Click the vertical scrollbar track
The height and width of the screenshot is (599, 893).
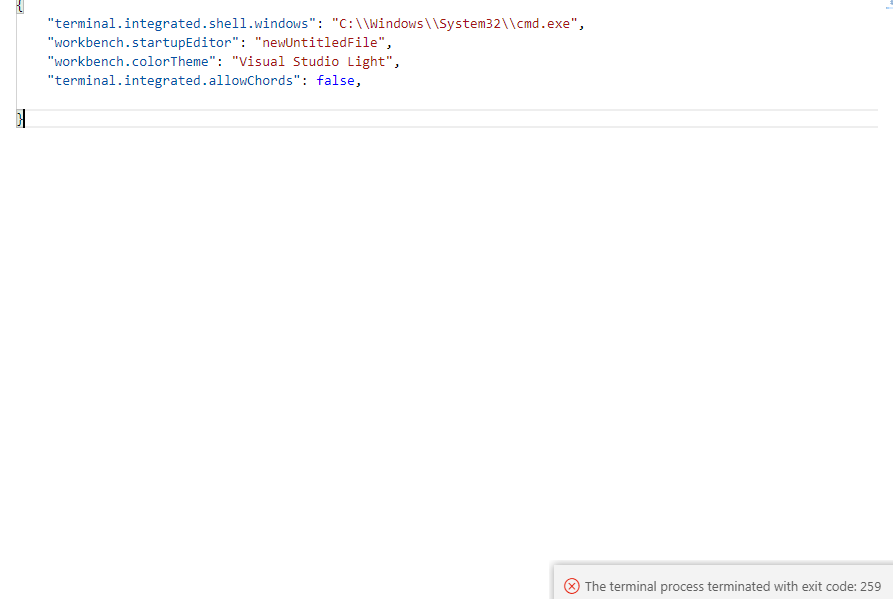click(887, 300)
